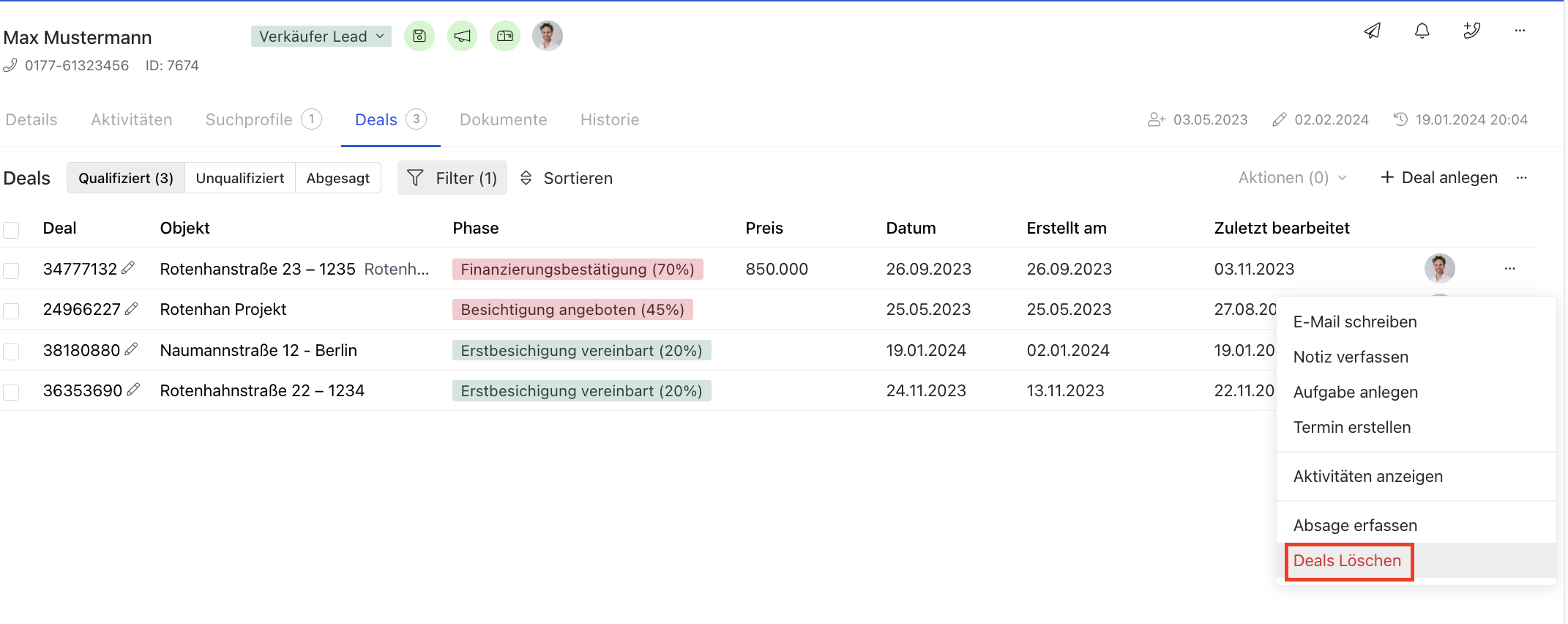Choose Deals Löschen from context menu
Screen dimensions: 1568x624
click(x=1347, y=561)
